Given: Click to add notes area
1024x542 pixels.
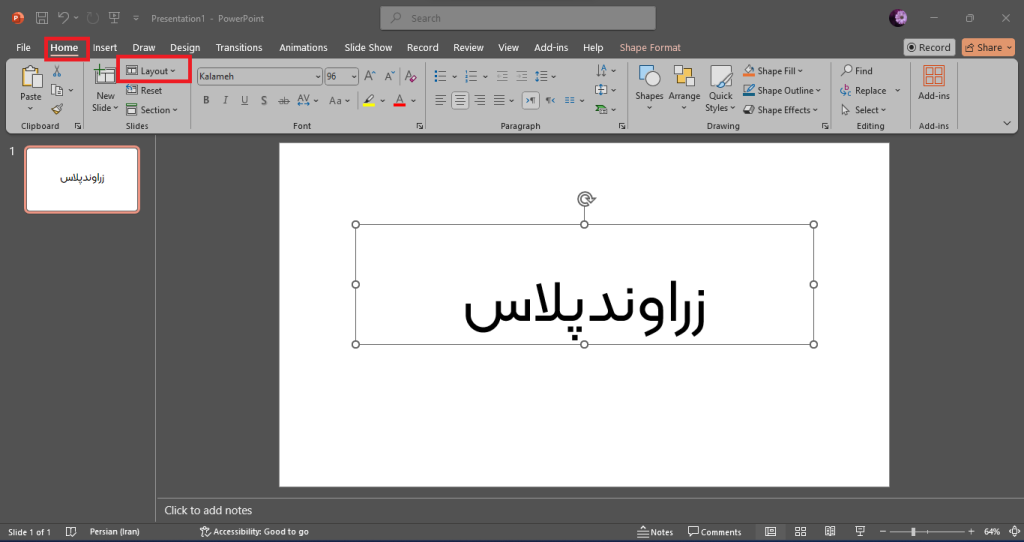Looking at the screenshot, I should coord(208,510).
